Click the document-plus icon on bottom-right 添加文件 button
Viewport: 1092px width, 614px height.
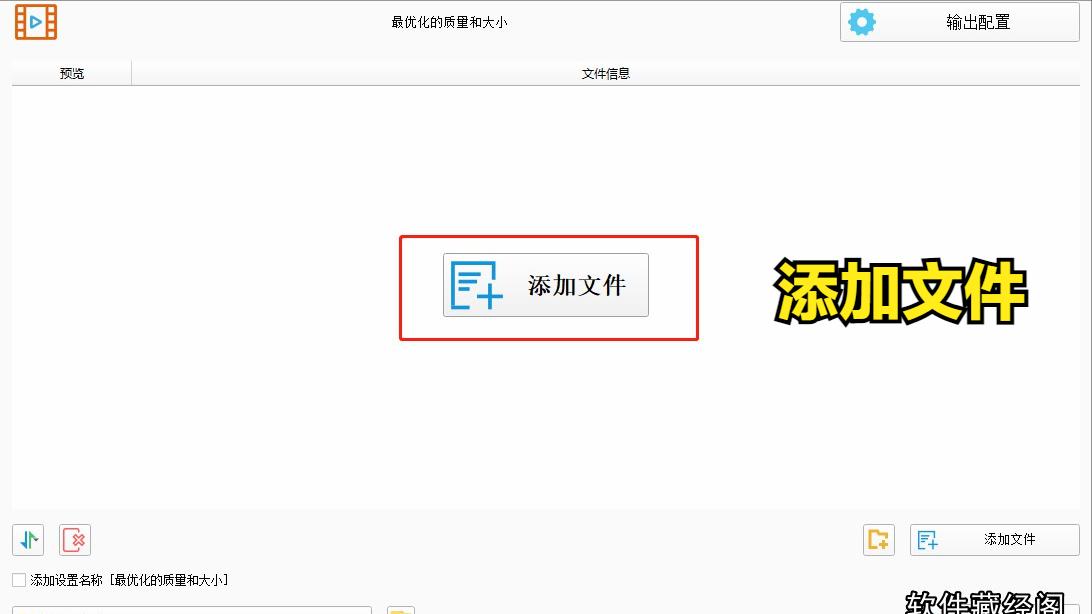click(927, 539)
